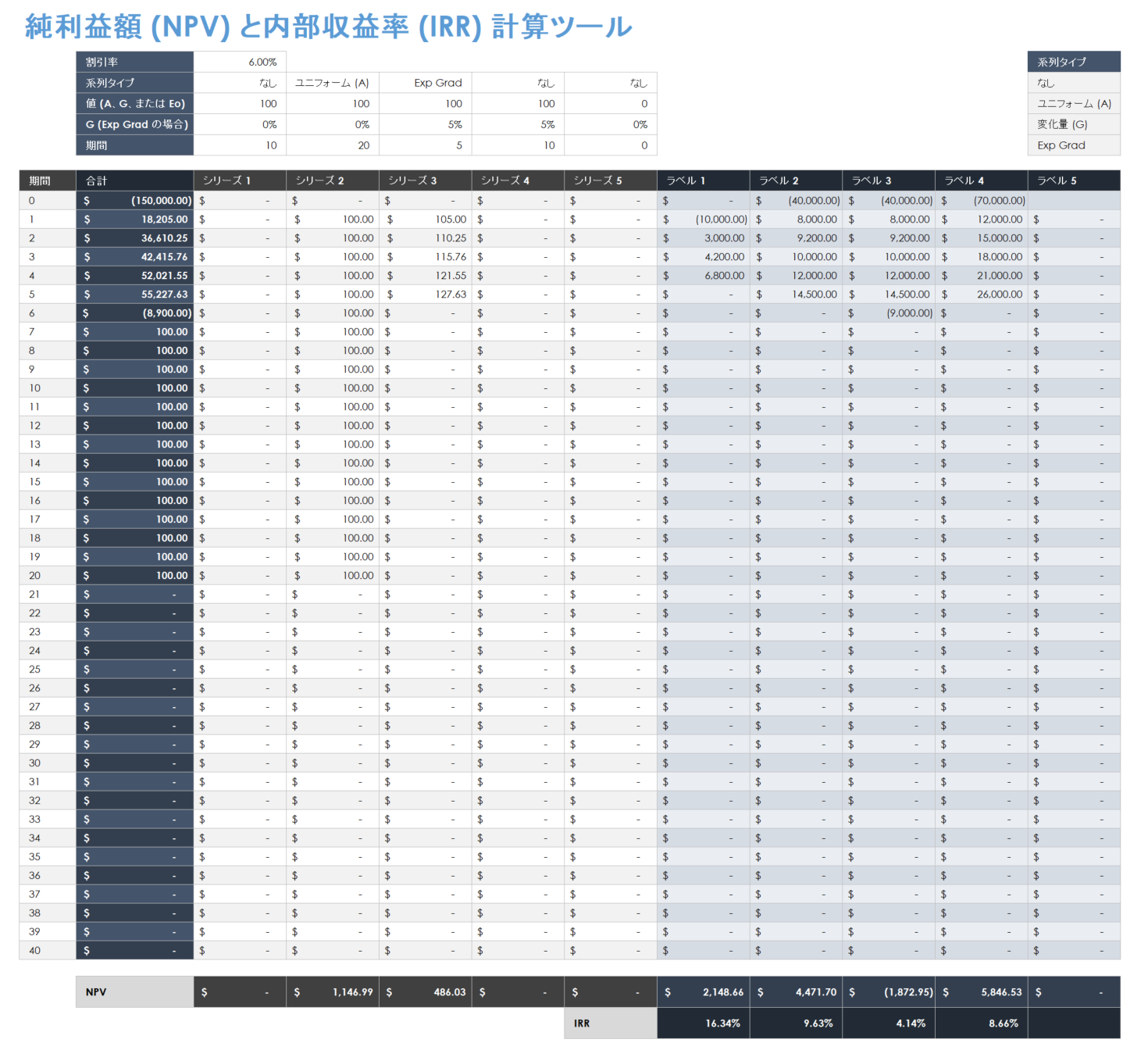Select 変化量 (G) in the series type legend
The image size is (1148, 1043).
[1074, 124]
